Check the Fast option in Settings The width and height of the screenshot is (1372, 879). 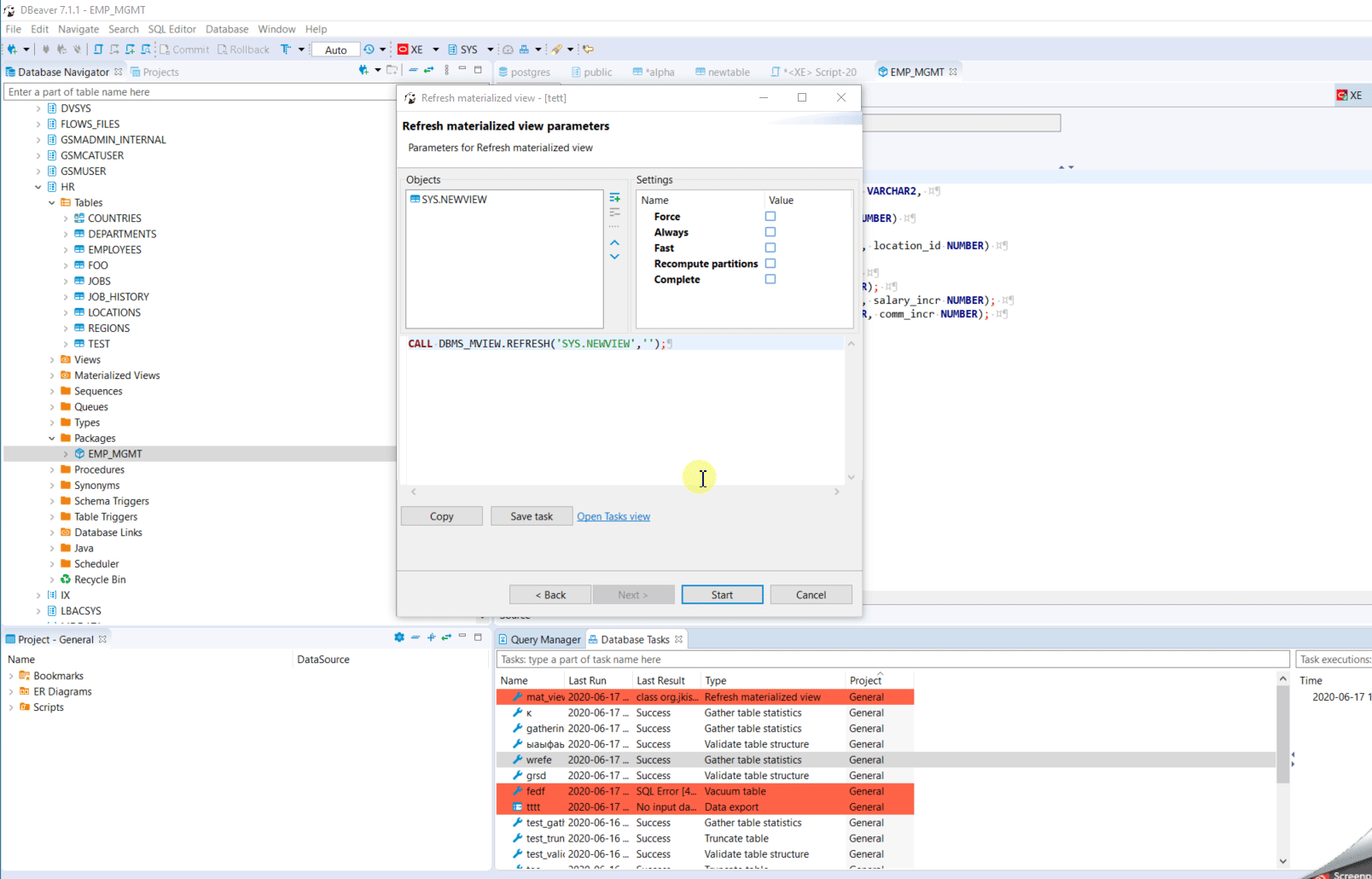click(770, 247)
